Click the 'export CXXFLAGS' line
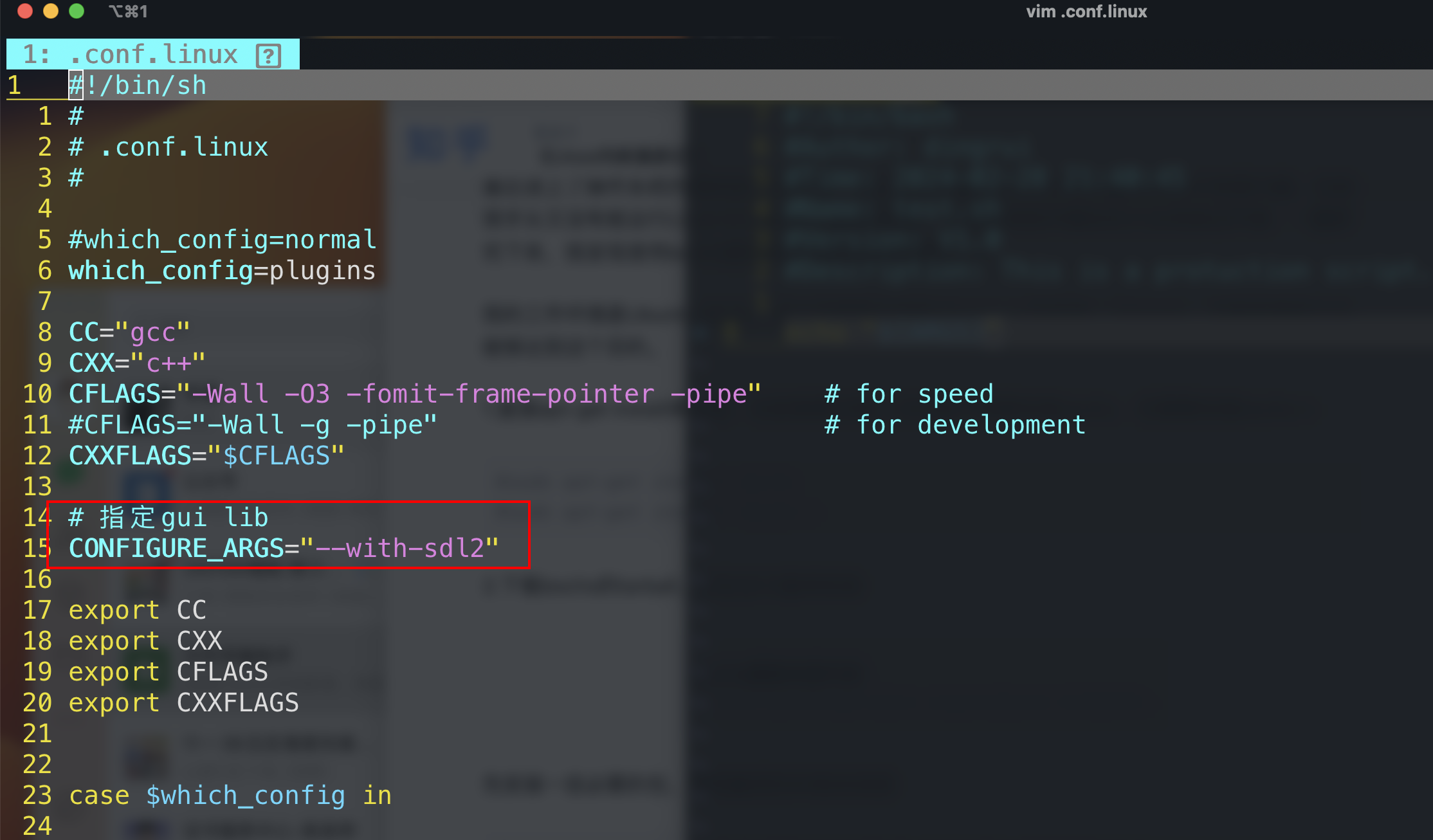This screenshot has height=840, width=1433. coord(183,703)
